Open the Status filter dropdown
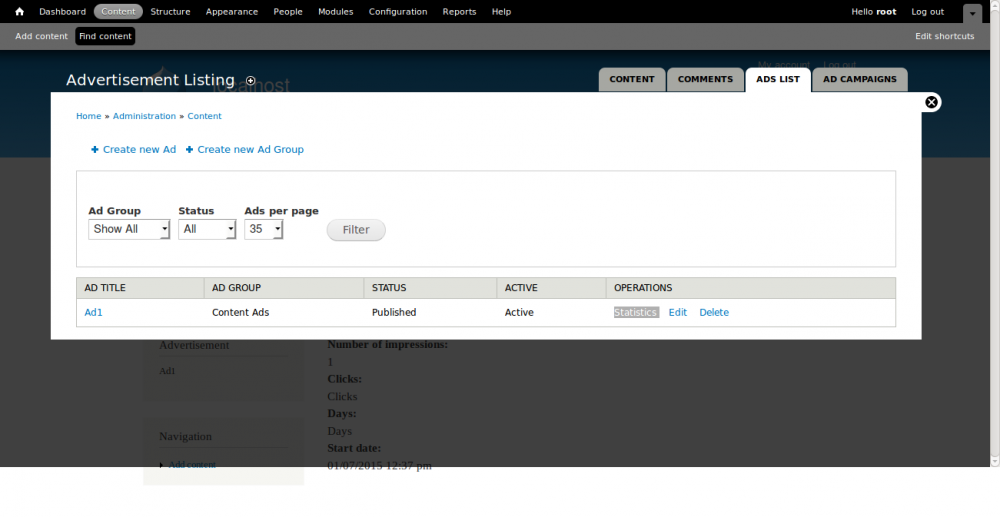 (x=207, y=229)
